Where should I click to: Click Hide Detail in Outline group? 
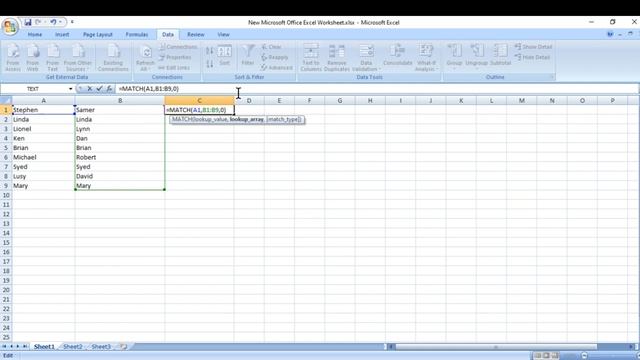[532, 58]
